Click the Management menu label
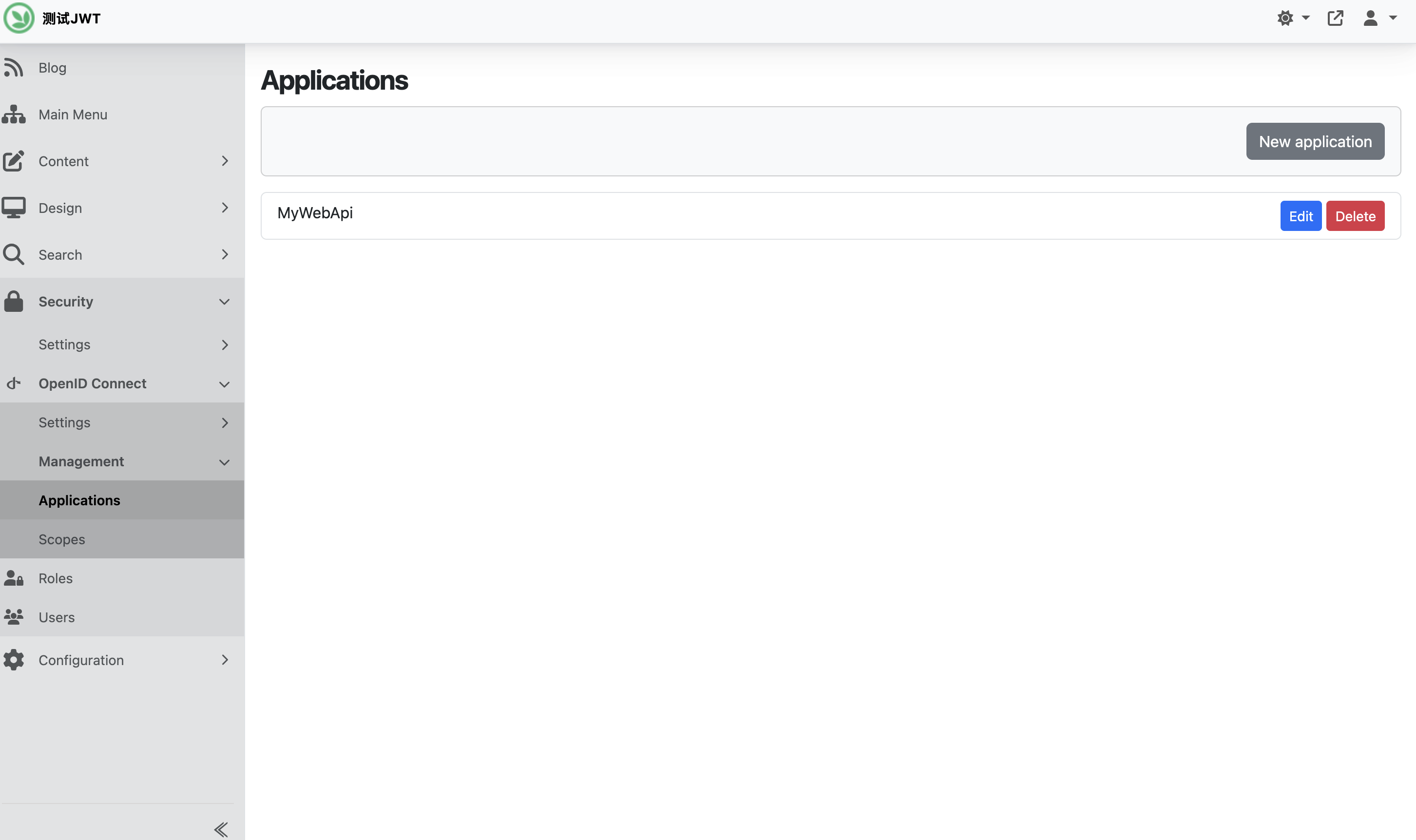 [x=81, y=461]
